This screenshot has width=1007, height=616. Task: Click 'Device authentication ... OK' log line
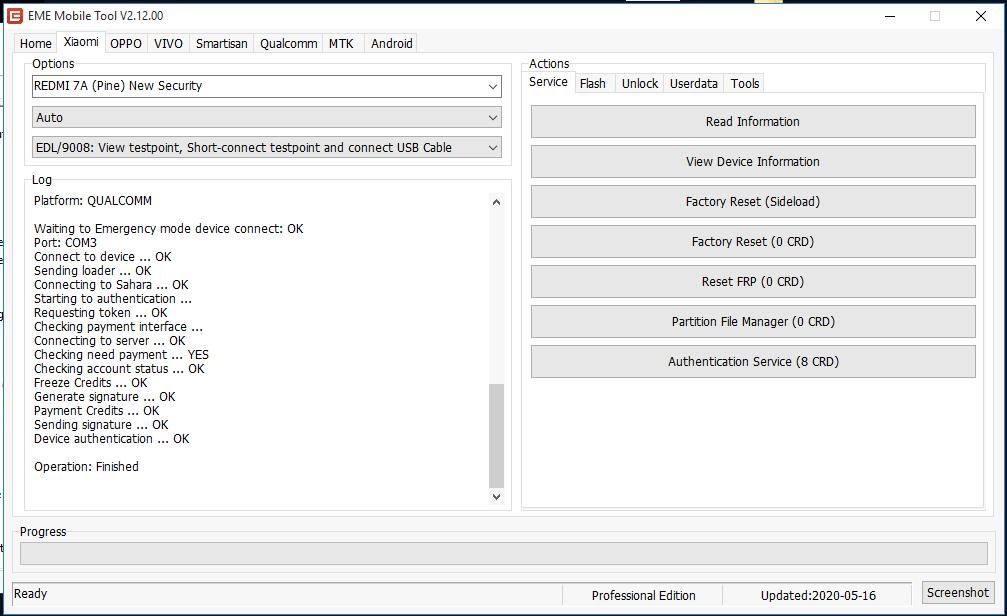(112, 439)
